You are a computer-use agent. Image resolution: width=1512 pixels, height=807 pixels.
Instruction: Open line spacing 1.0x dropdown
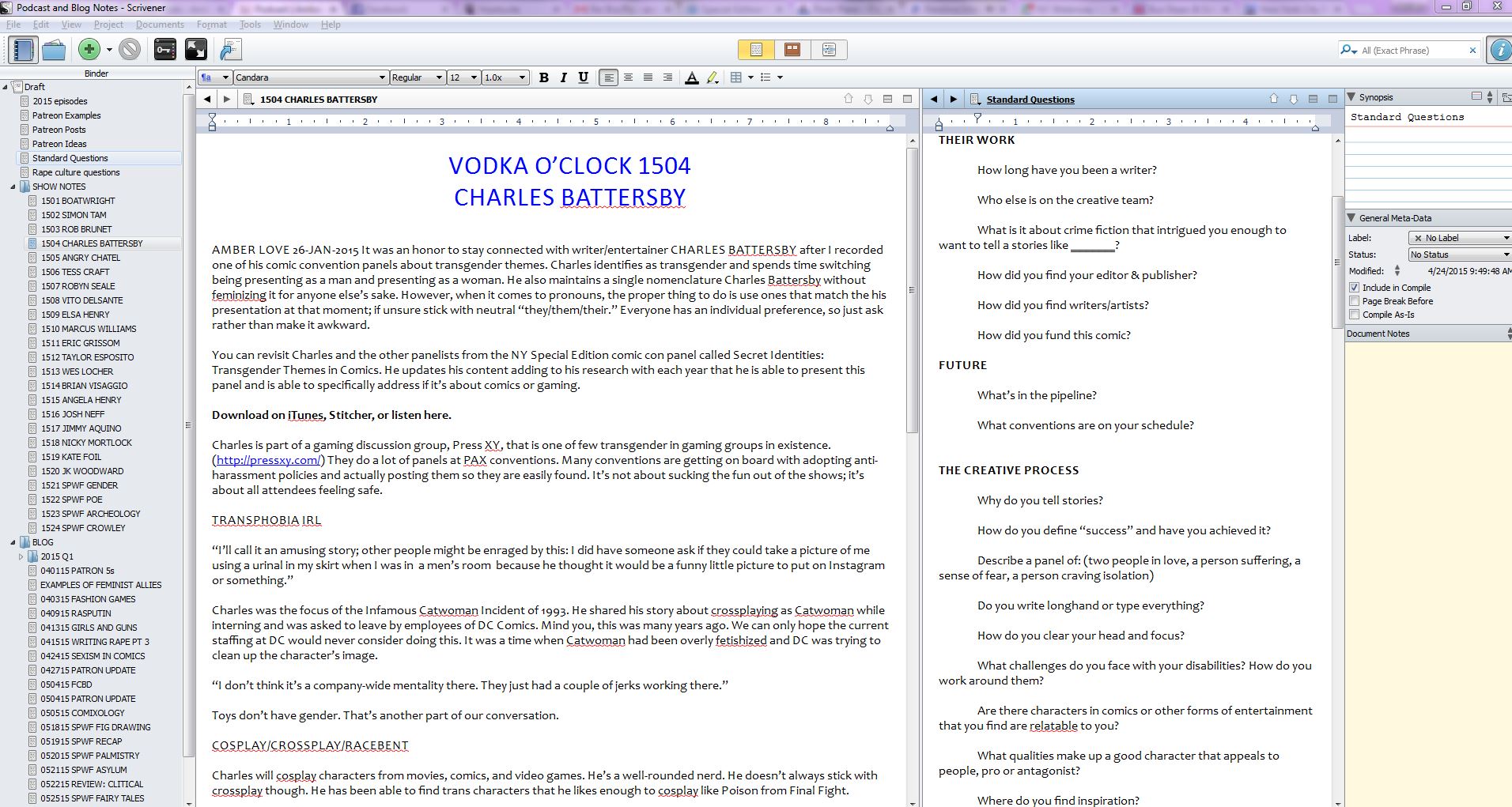[x=505, y=77]
